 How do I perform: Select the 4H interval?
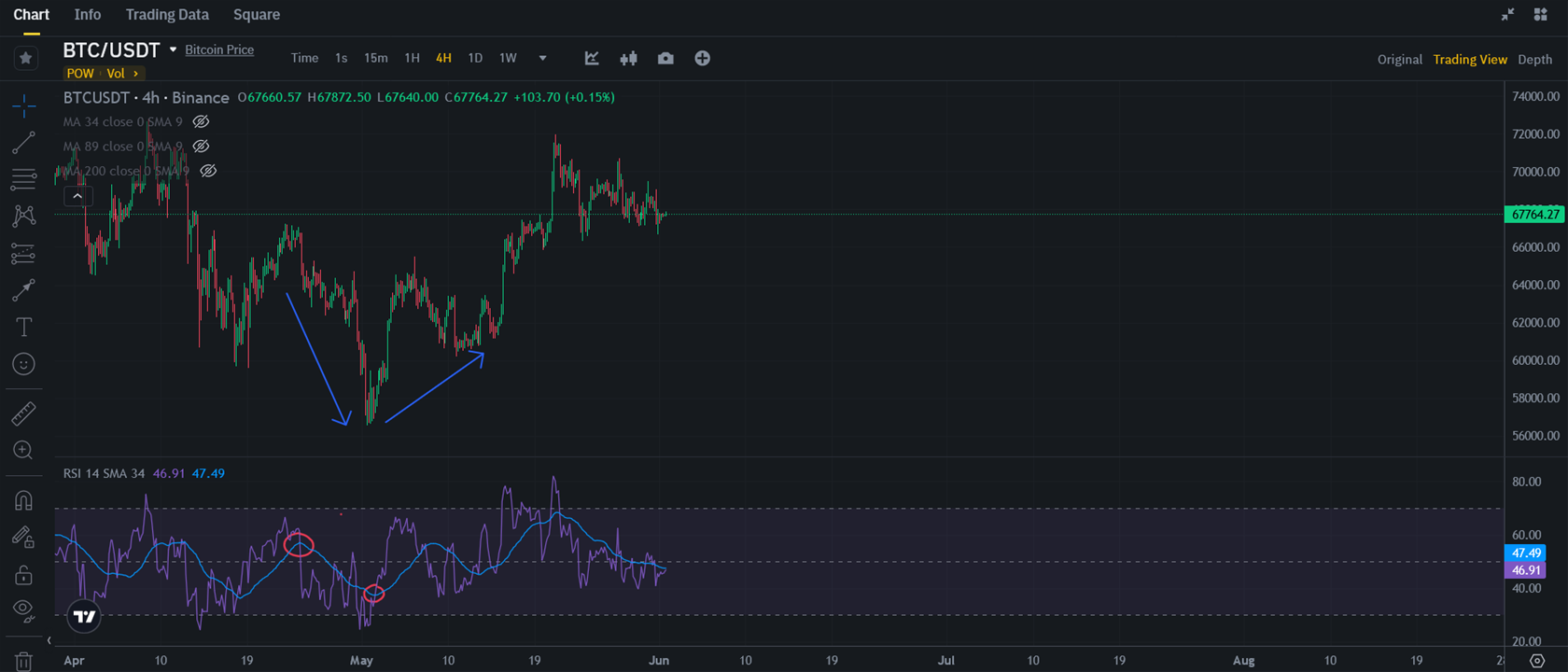443,58
